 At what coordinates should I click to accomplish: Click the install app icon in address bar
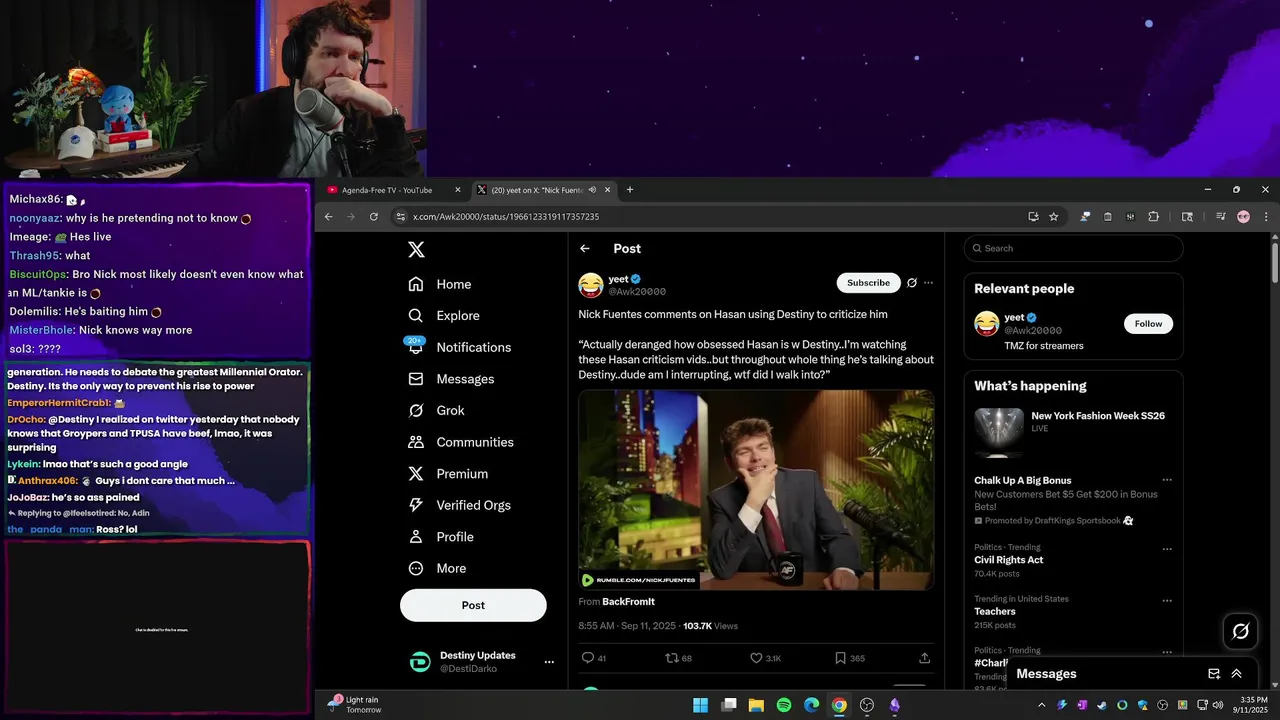point(1033,217)
